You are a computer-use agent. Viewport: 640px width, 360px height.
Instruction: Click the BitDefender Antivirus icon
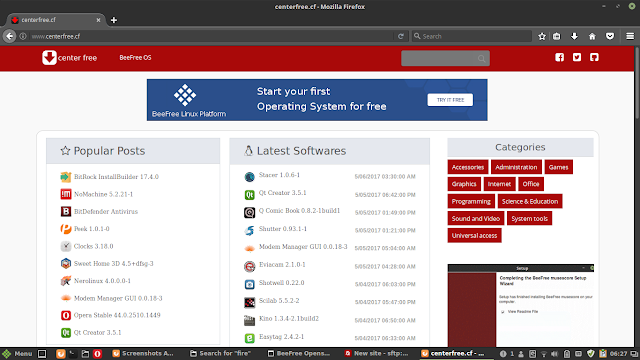[x=66, y=211]
